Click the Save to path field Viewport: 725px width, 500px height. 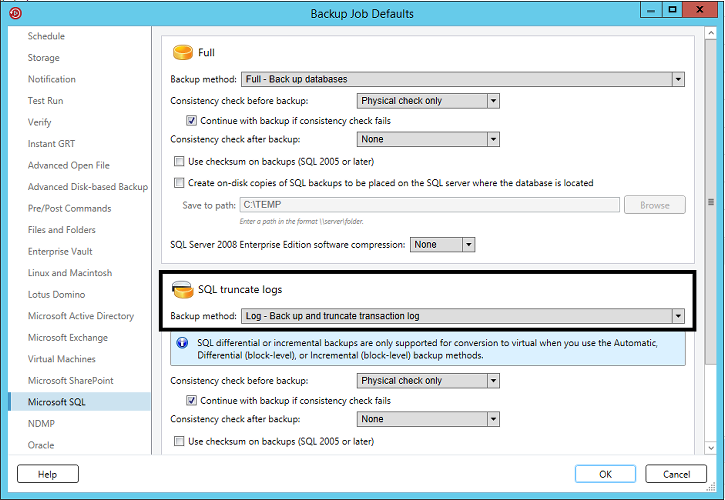[x=430, y=204]
